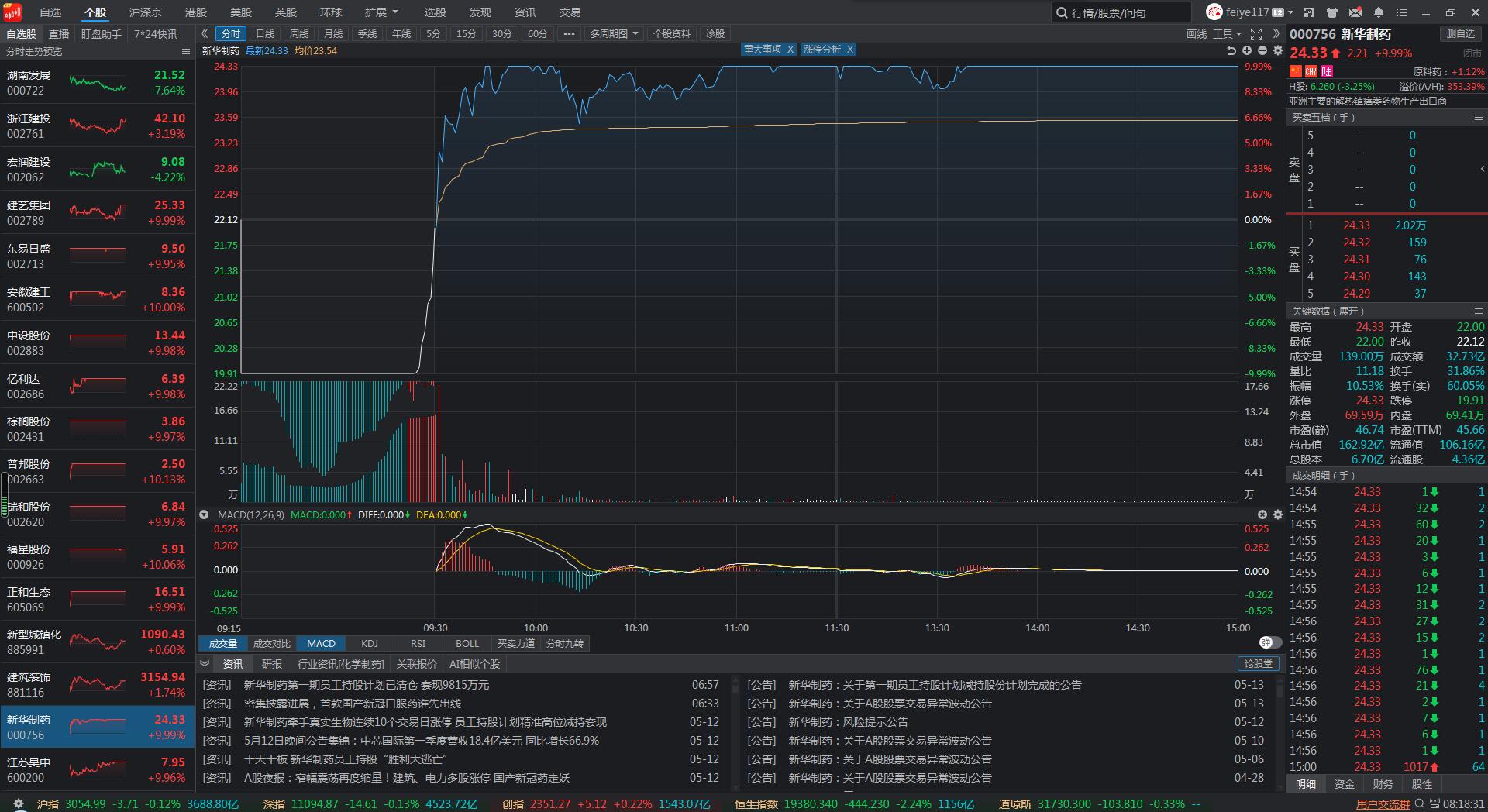Click the fullscreen chart icon
1488x812 pixels.
(x=1256, y=34)
